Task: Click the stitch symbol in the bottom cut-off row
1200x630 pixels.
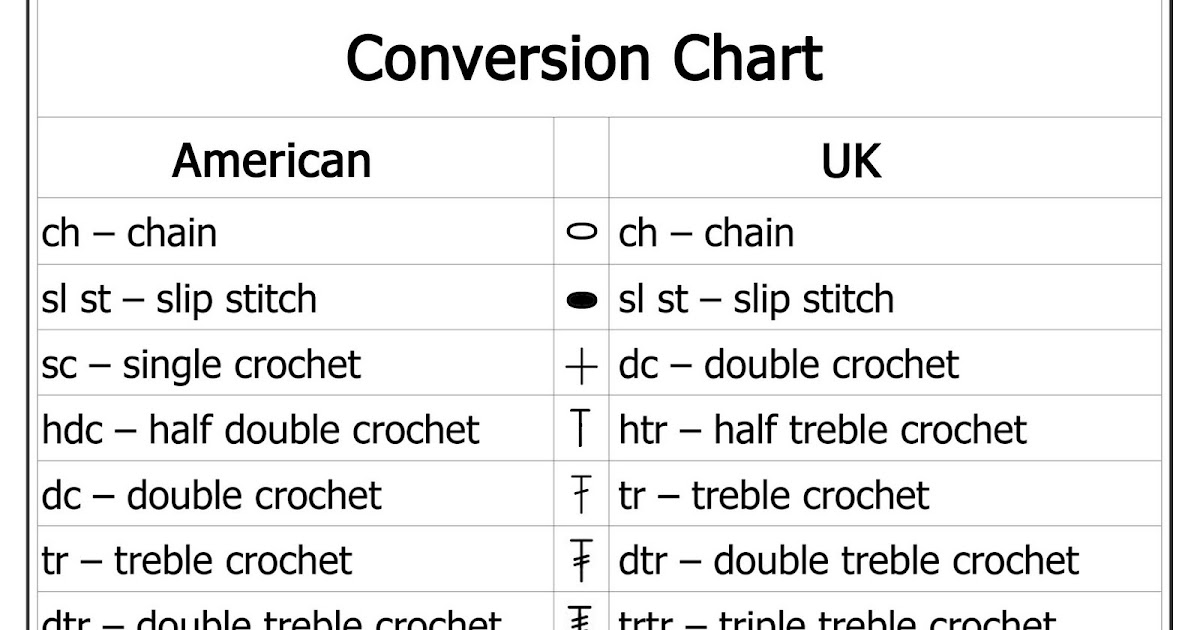Action: (x=581, y=618)
